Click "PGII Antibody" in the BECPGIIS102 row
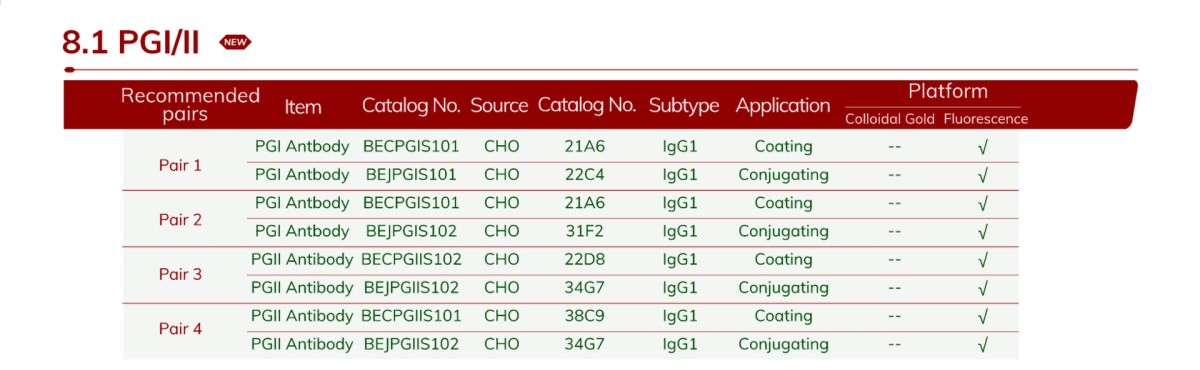This screenshot has height=370, width=1200. [303, 260]
